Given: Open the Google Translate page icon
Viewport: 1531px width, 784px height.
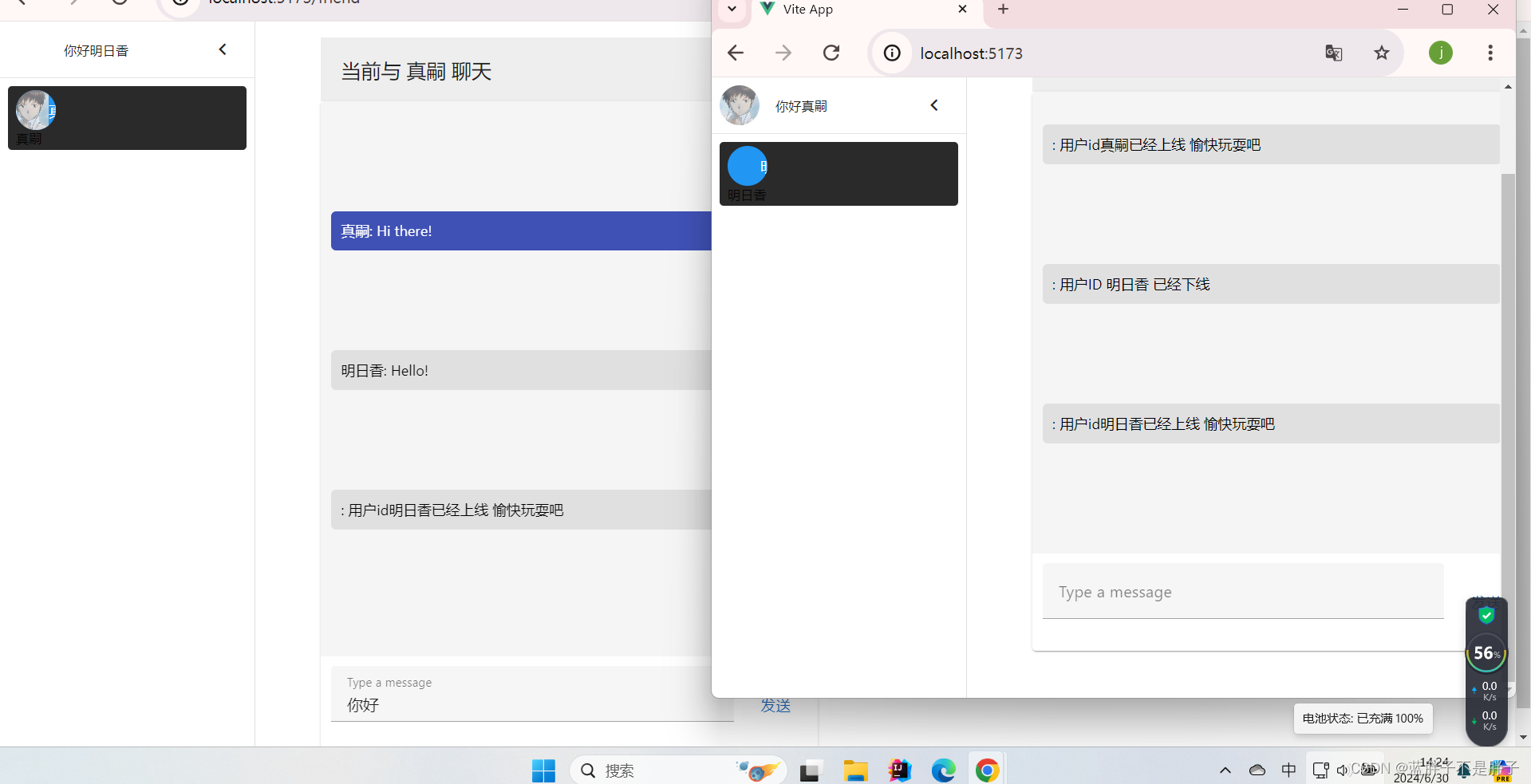Looking at the screenshot, I should coord(1334,53).
